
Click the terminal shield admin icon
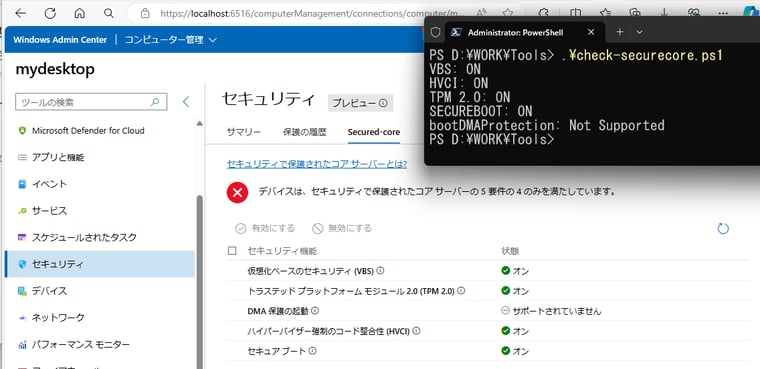pyautogui.click(x=435, y=32)
